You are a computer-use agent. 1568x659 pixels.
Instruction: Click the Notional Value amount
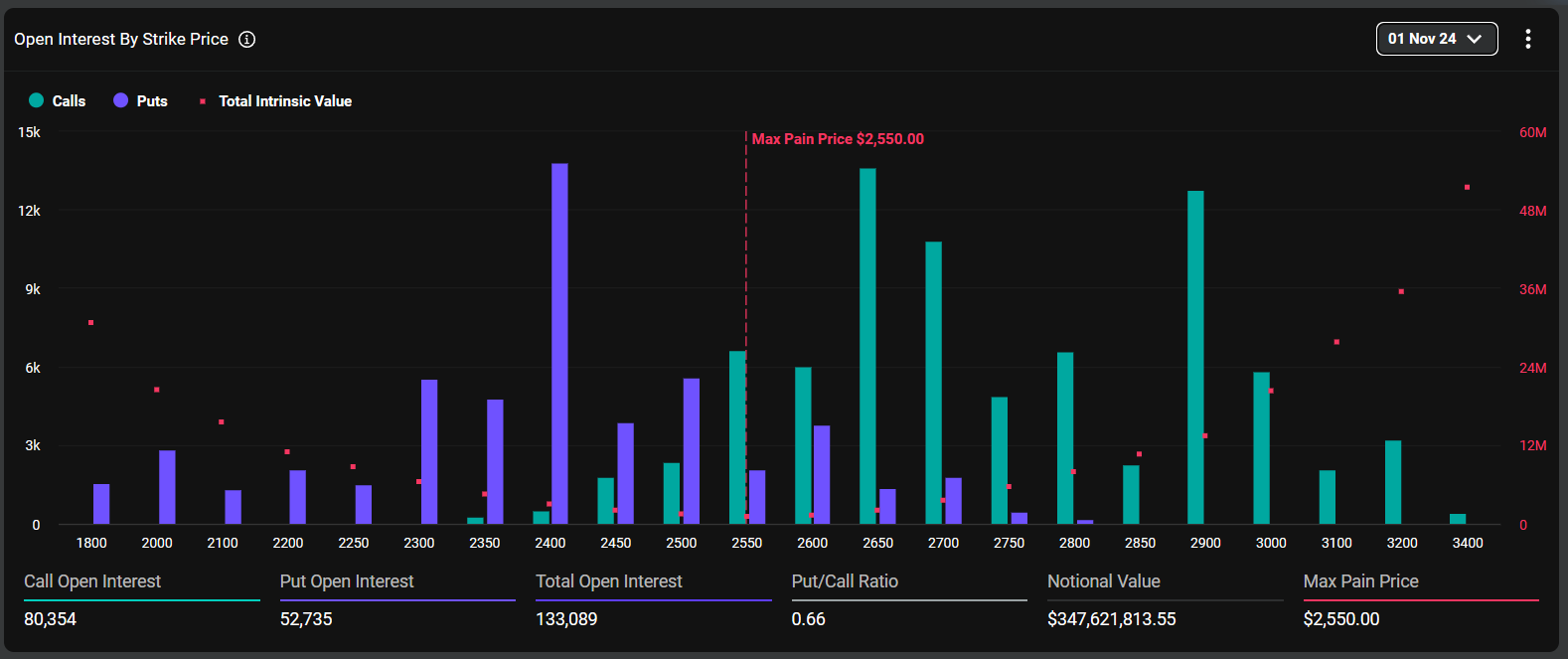[x=1111, y=619]
